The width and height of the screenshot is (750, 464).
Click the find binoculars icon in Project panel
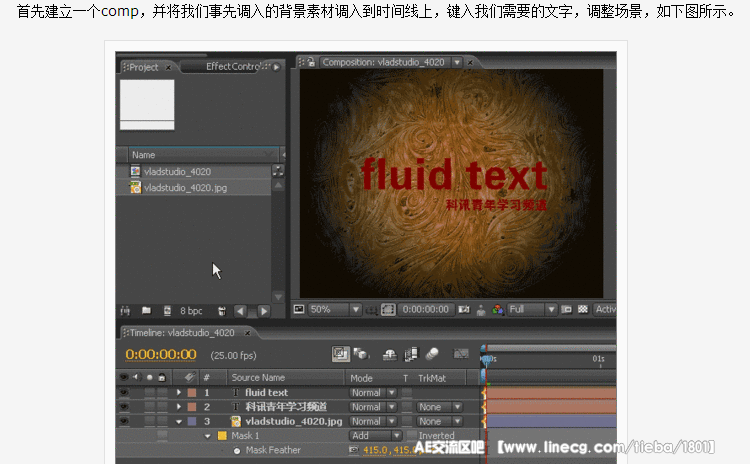[x=125, y=311]
